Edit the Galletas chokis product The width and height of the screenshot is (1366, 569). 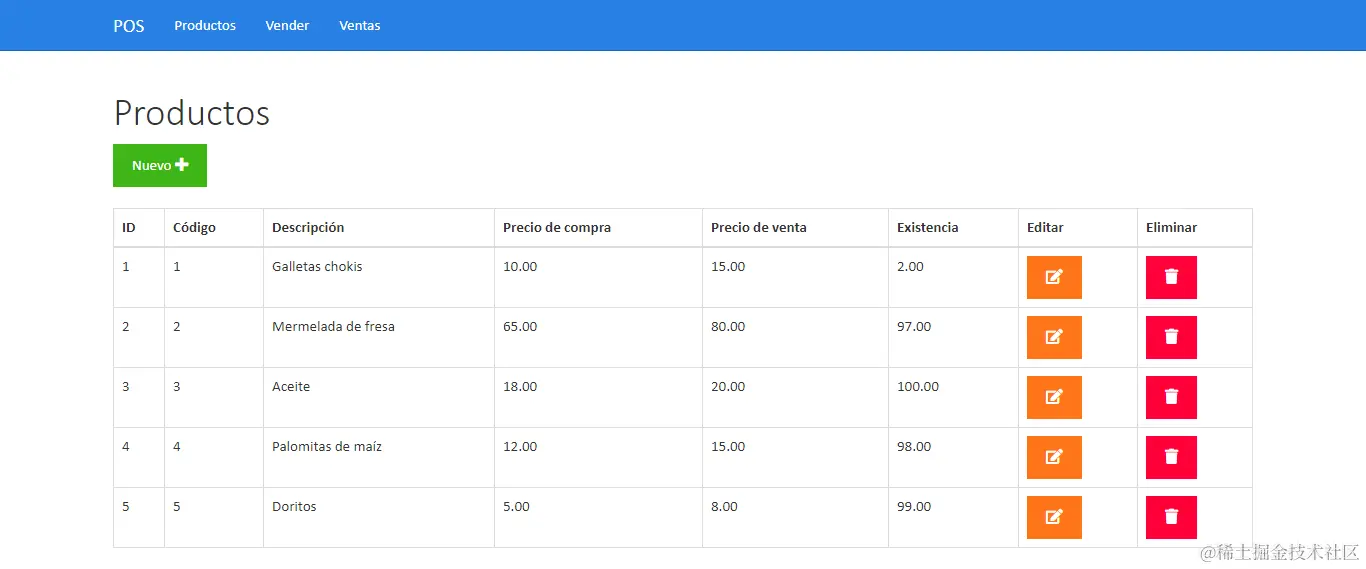click(1054, 277)
